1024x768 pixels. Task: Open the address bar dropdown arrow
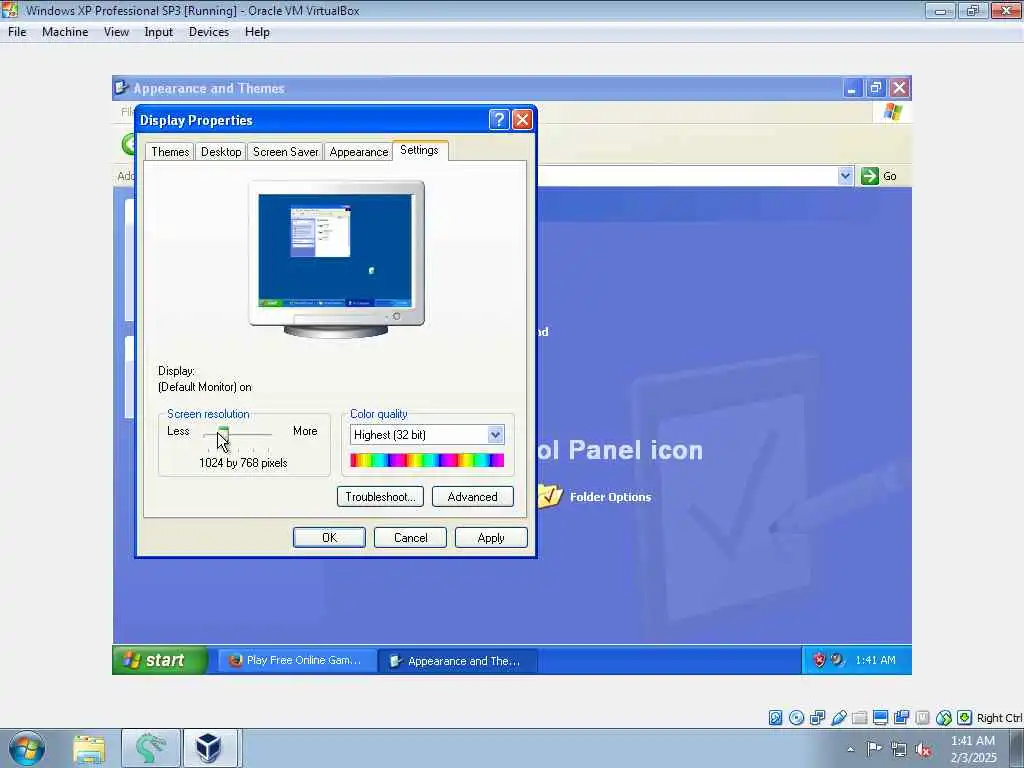[x=845, y=176]
